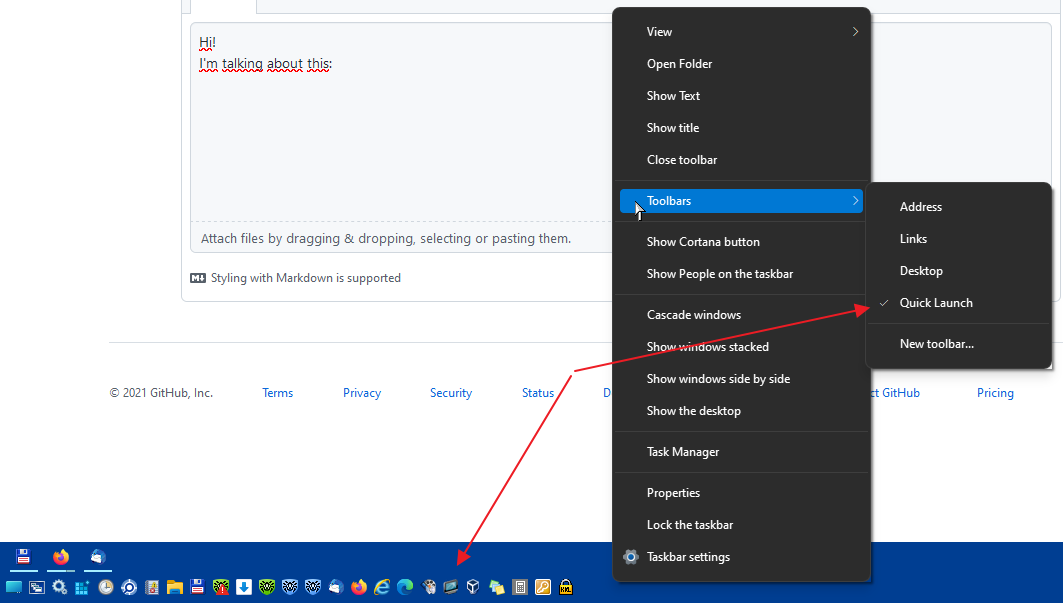Open Thunderbird from the Quick Launch toolbar
The height and width of the screenshot is (603, 1063).
(336, 587)
